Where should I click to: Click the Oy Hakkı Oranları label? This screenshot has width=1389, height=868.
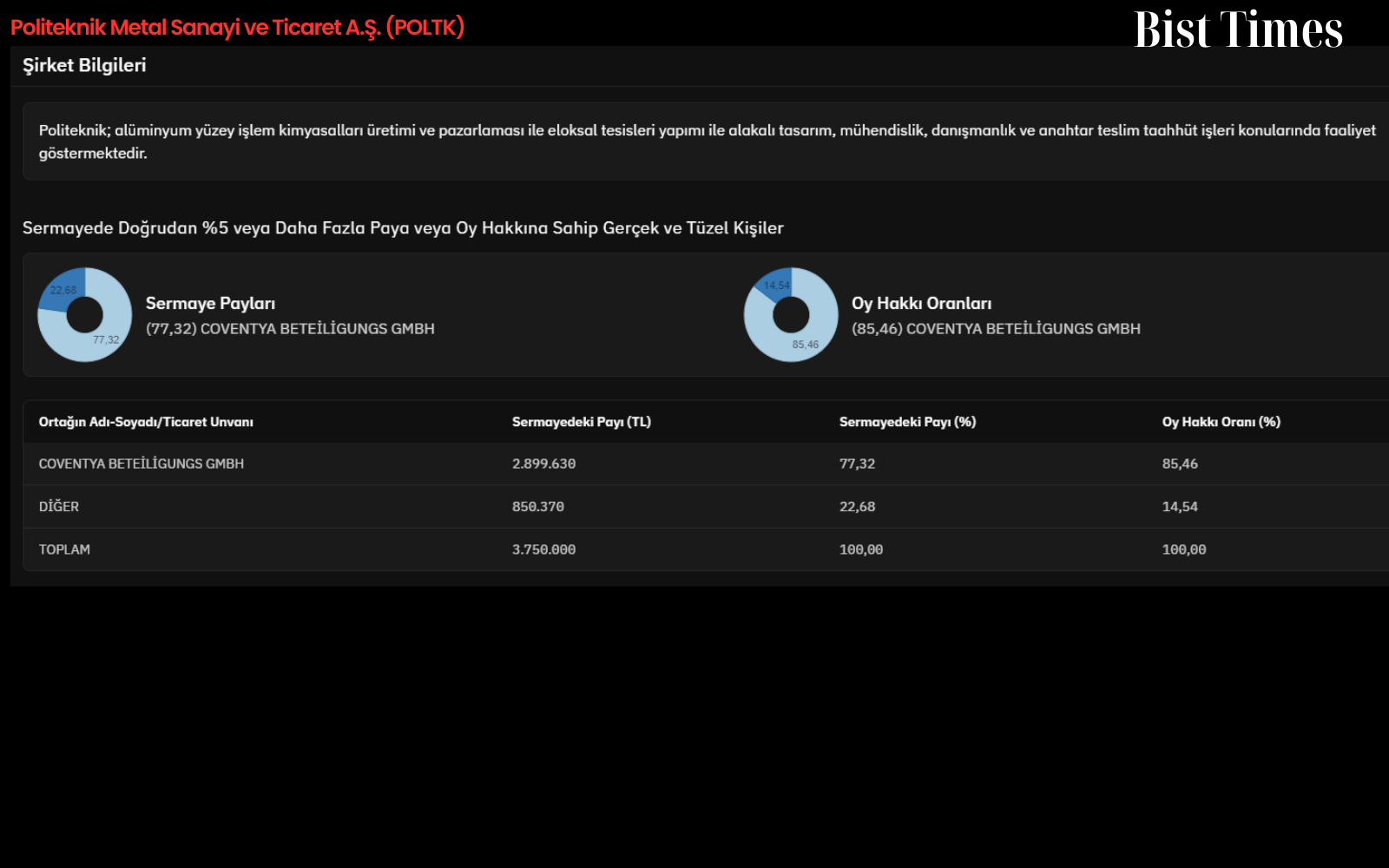(x=921, y=303)
